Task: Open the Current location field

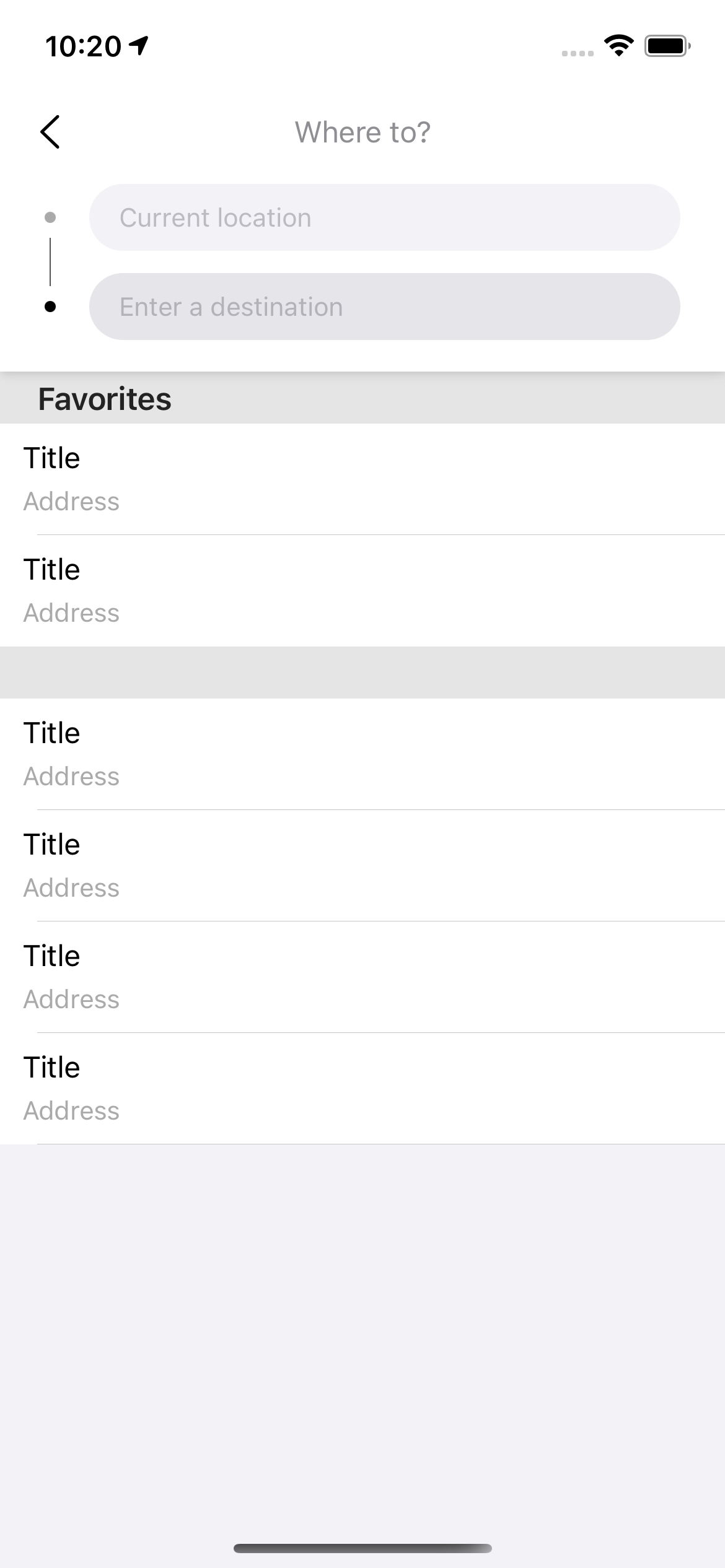Action: click(x=384, y=217)
